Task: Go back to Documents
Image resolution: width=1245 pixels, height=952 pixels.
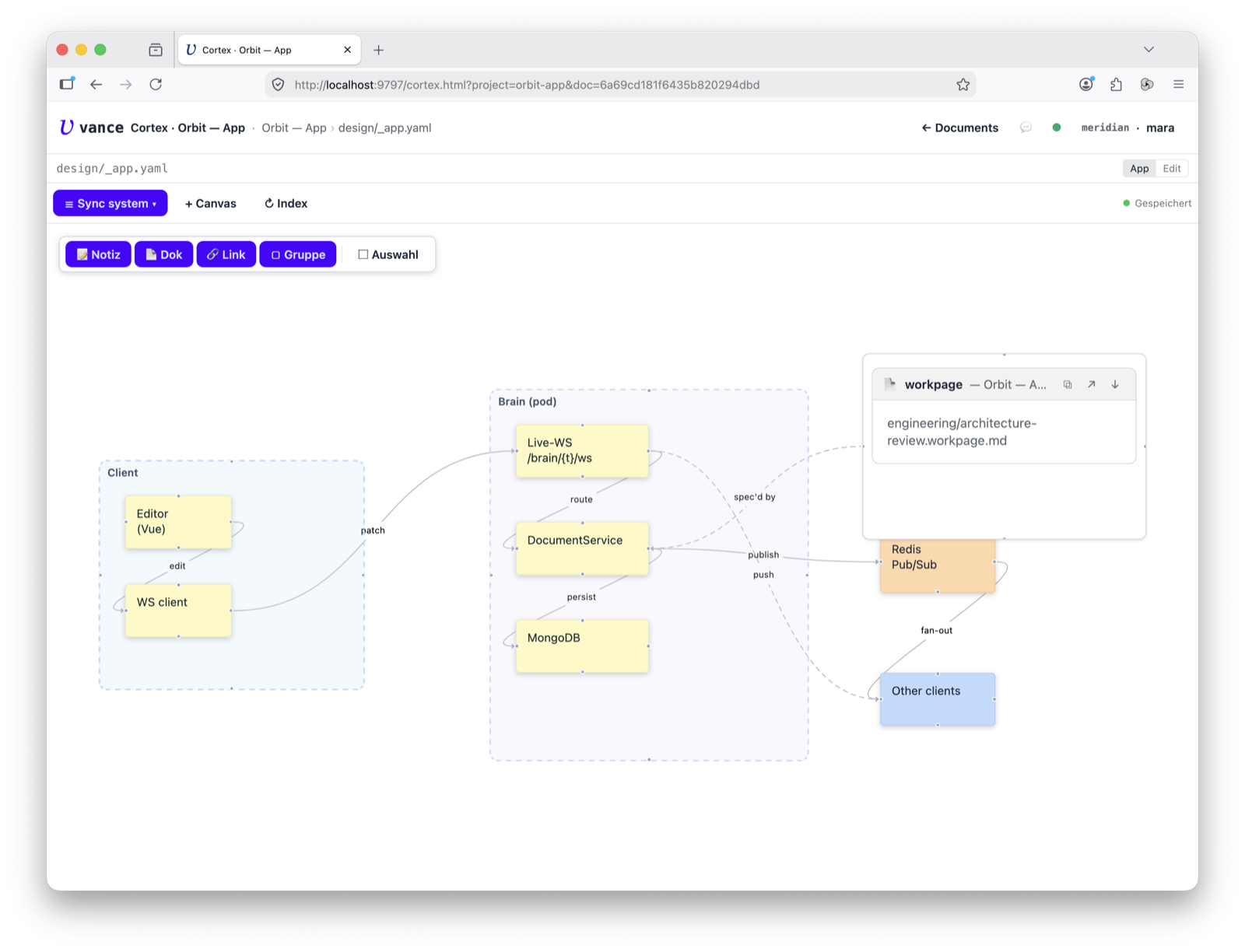Action: 959,128
